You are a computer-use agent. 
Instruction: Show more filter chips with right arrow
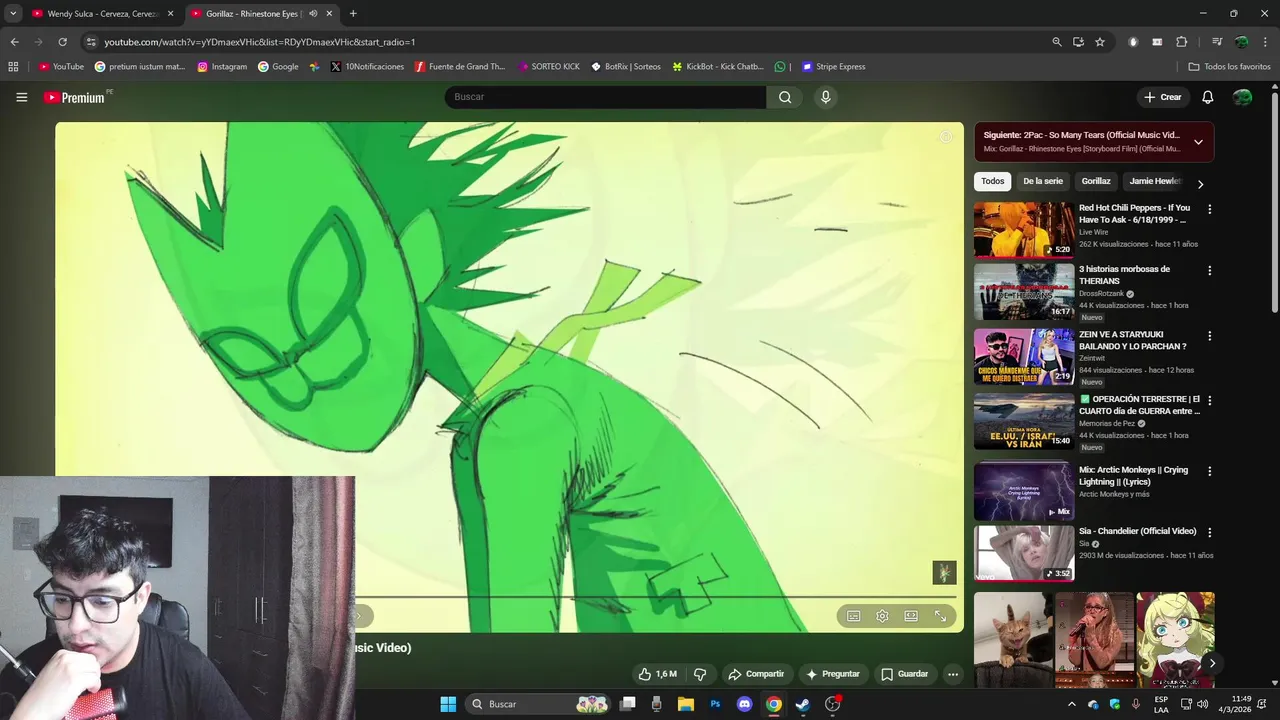point(1200,184)
